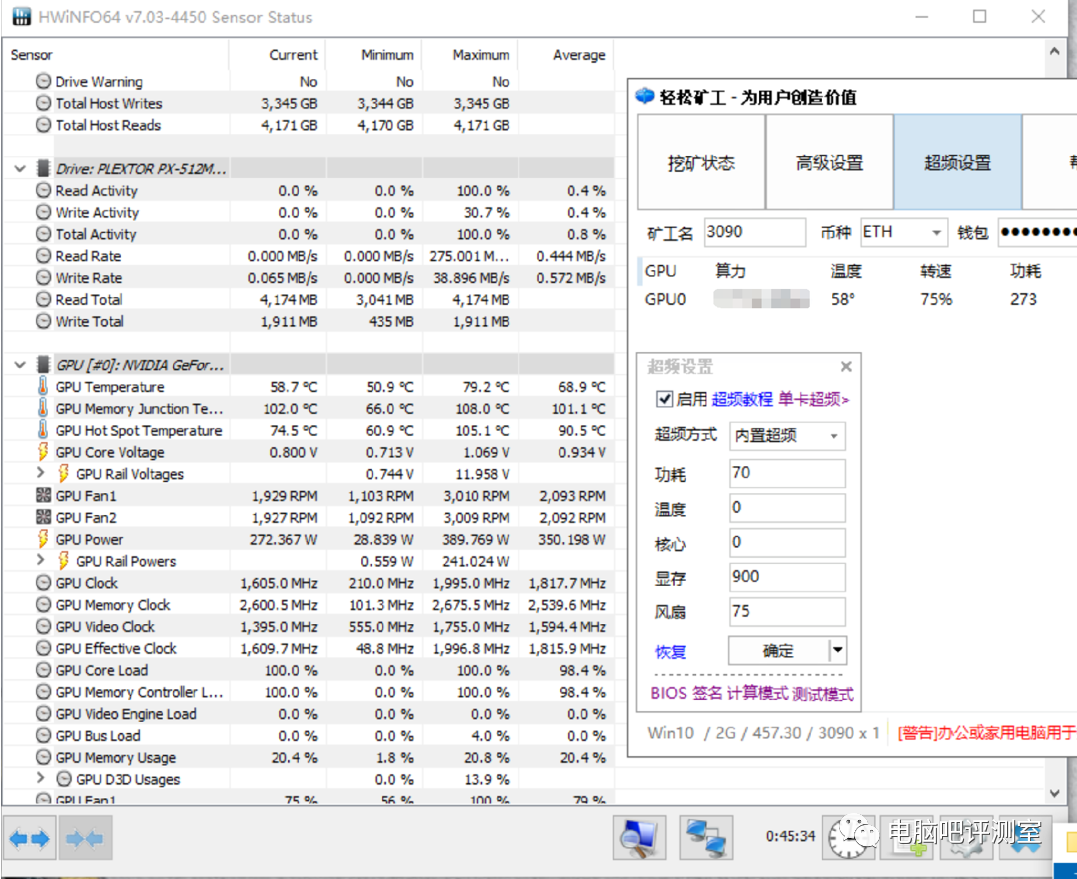Image resolution: width=1077 pixels, height=879 pixels.
Task: Click circle icon of GPU Core Load row
Action: (43, 670)
